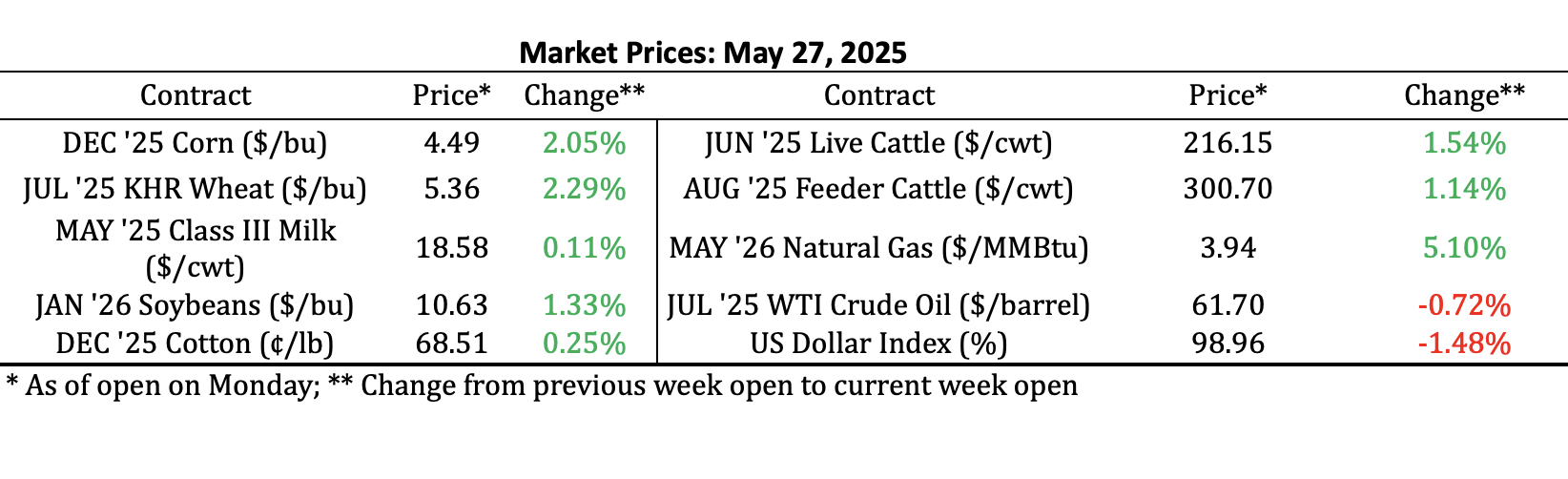Select the 5.10% natural gas change
The image size is (1568, 479).
point(1464,248)
